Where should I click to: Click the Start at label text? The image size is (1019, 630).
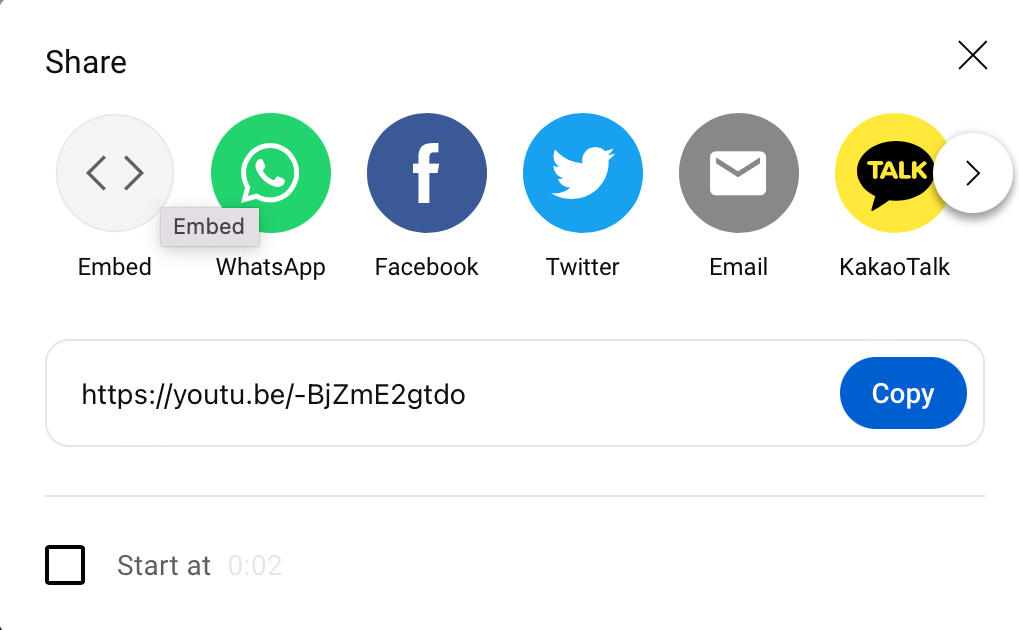pyautogui.click(x=164, y=566)
